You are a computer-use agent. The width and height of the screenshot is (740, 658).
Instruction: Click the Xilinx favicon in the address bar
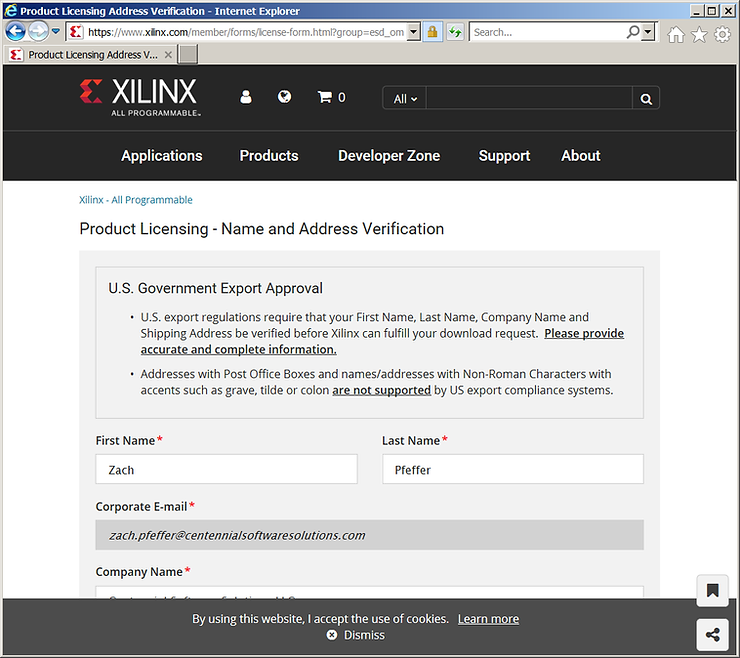pyautogui.click(x=76, y=32)
